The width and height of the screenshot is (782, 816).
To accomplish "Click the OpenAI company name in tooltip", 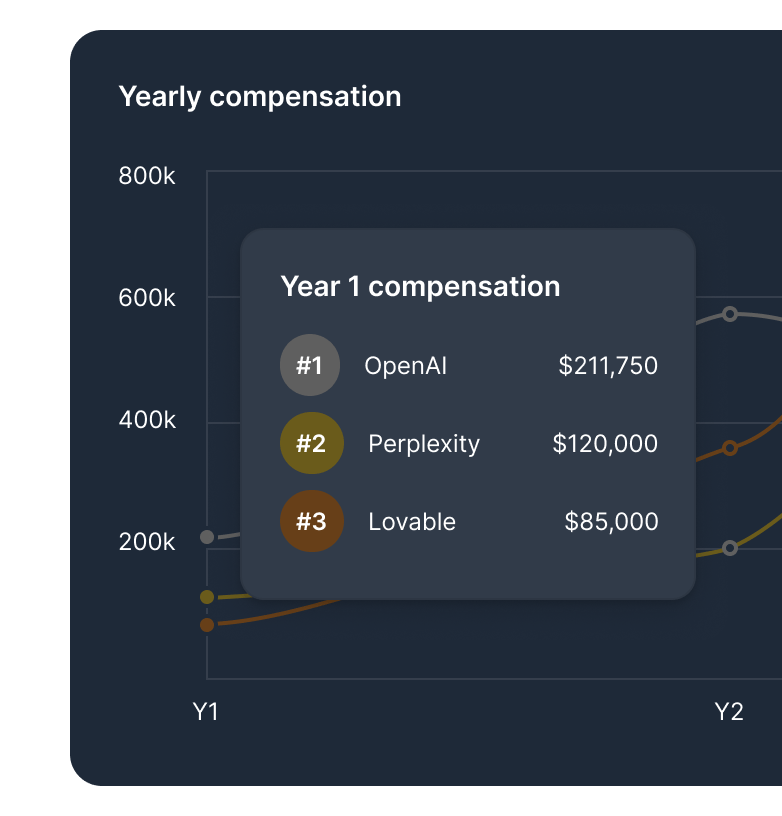I will point(405,366).
